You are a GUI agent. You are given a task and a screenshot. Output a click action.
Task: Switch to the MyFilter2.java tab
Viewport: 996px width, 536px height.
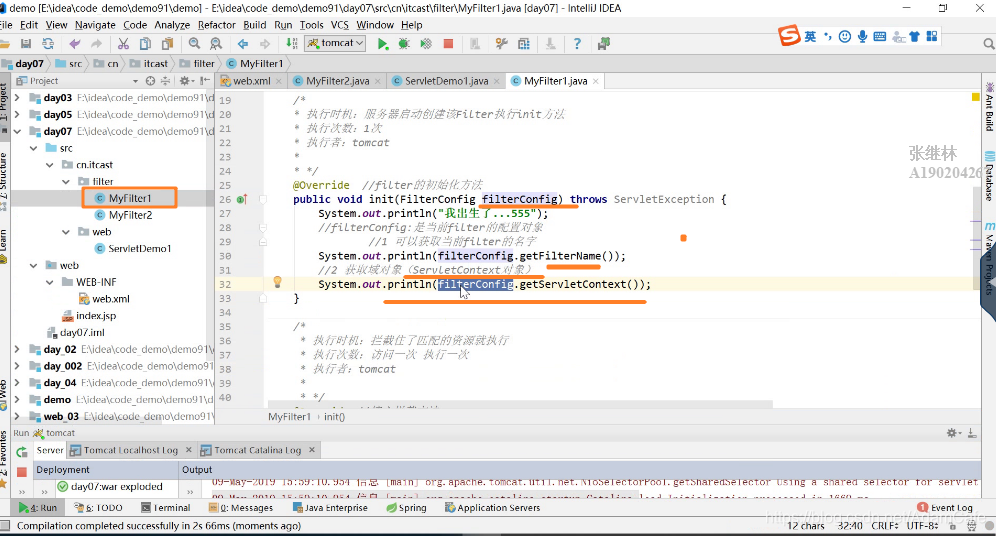coord(337,81)
